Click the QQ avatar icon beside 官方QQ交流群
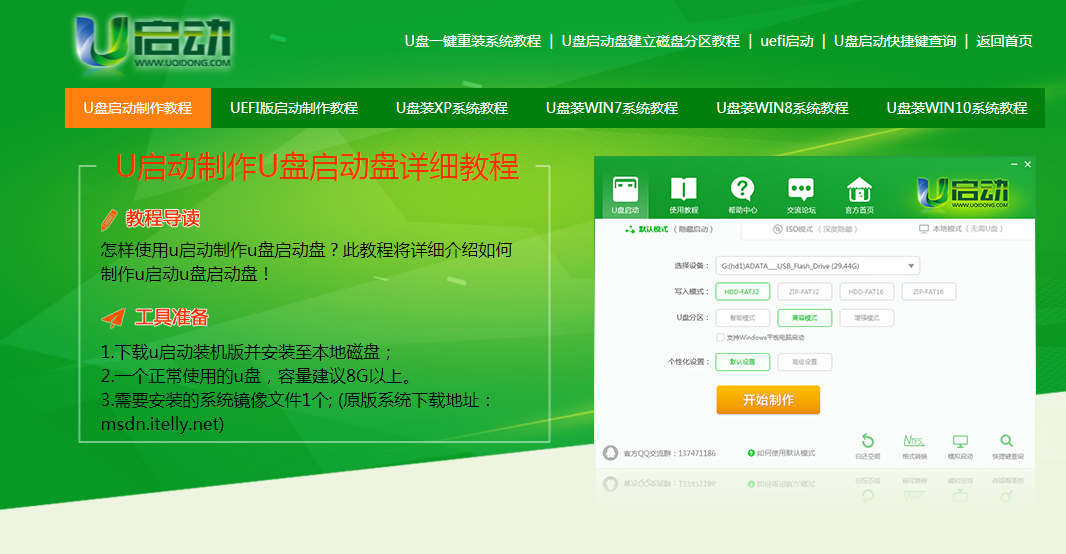1066x554 pixels. pyautogui.click(x=611, y=453)
